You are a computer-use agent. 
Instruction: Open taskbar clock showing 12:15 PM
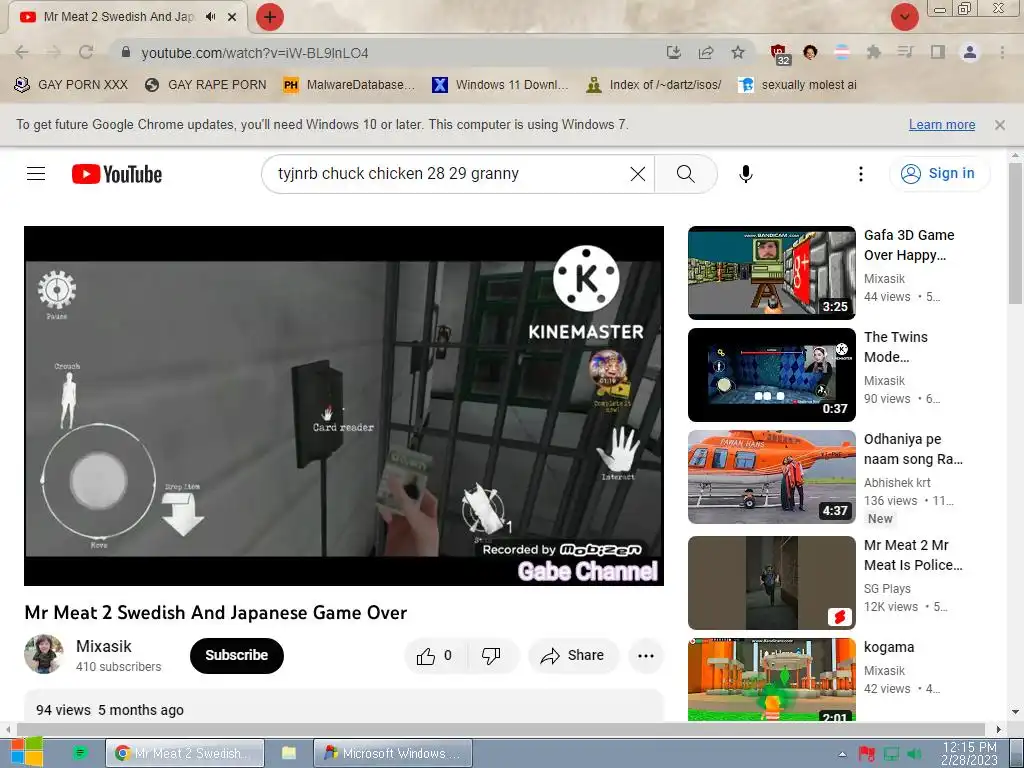tap(970, 753)
